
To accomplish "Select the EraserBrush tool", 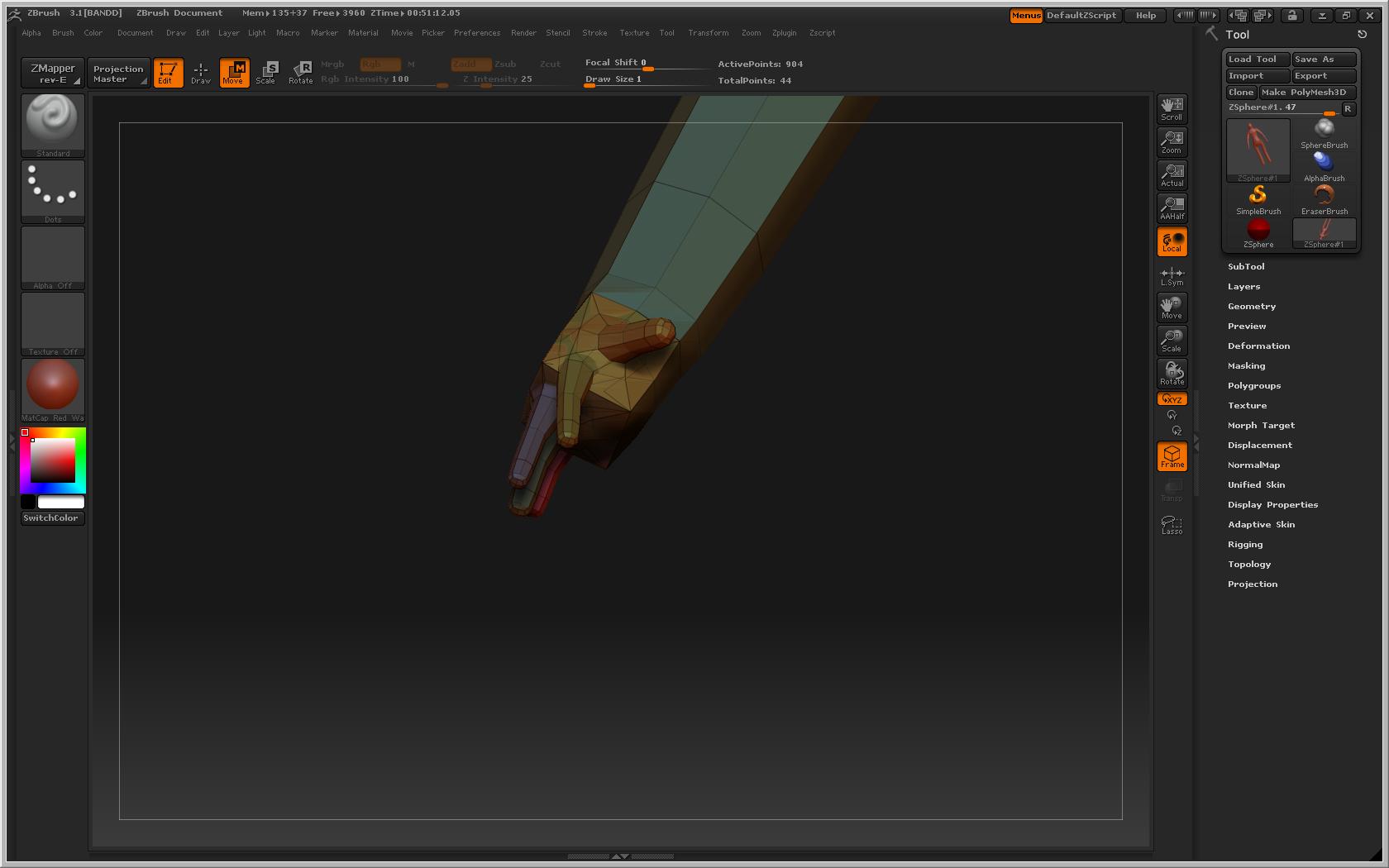I will coord(1325,200).
